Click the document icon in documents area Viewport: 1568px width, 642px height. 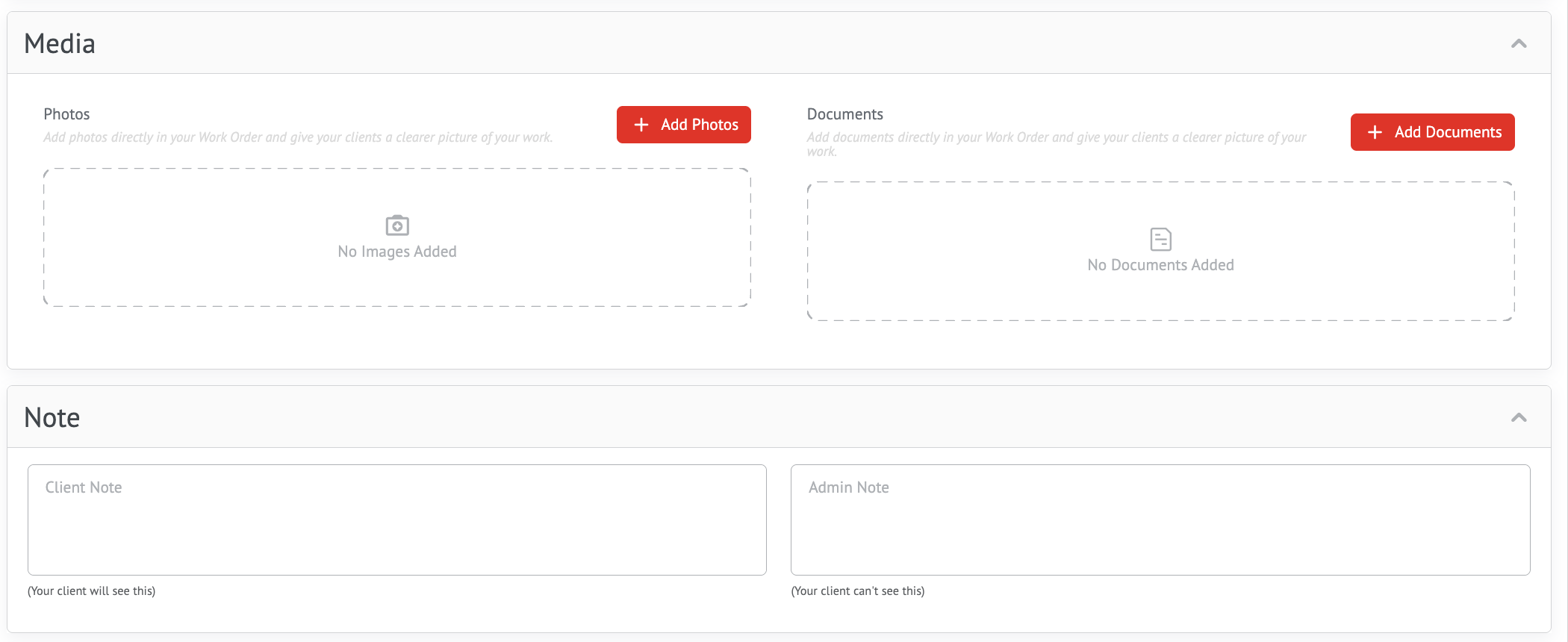click(1161, 239)
